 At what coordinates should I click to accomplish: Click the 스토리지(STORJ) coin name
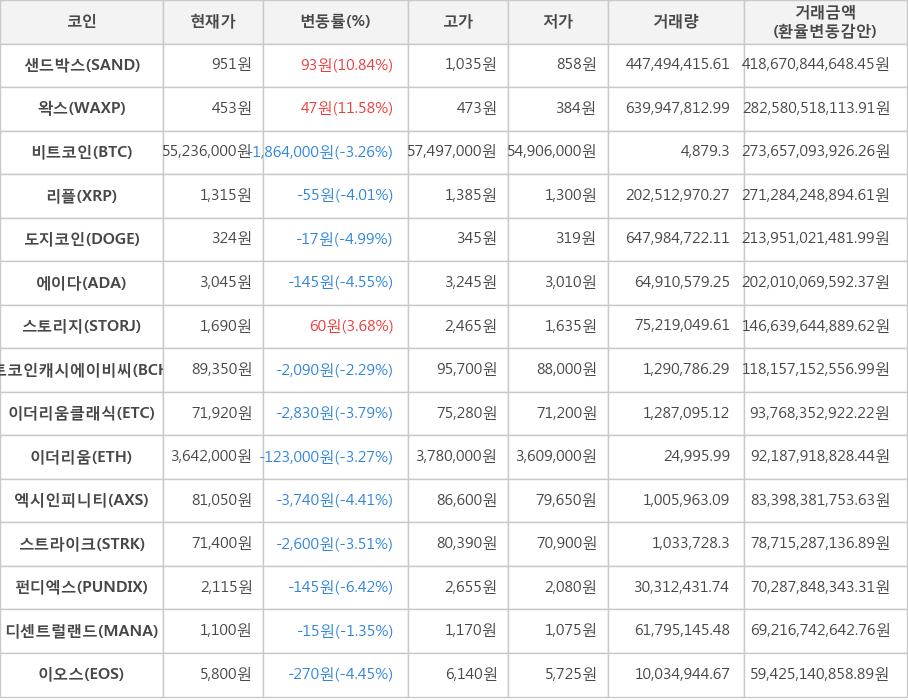82,326
